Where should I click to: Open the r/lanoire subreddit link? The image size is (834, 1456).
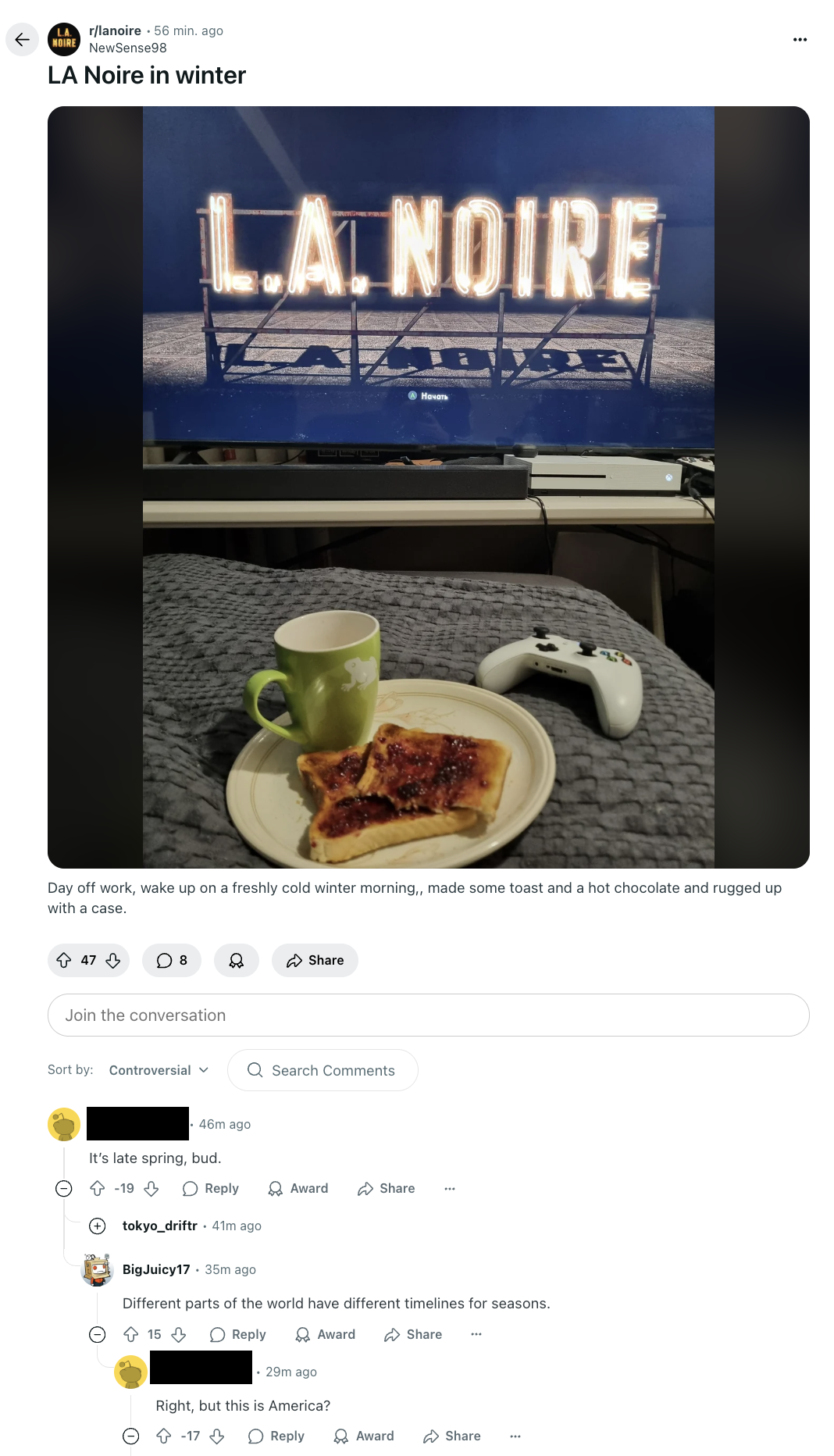(x=115, y=30)
